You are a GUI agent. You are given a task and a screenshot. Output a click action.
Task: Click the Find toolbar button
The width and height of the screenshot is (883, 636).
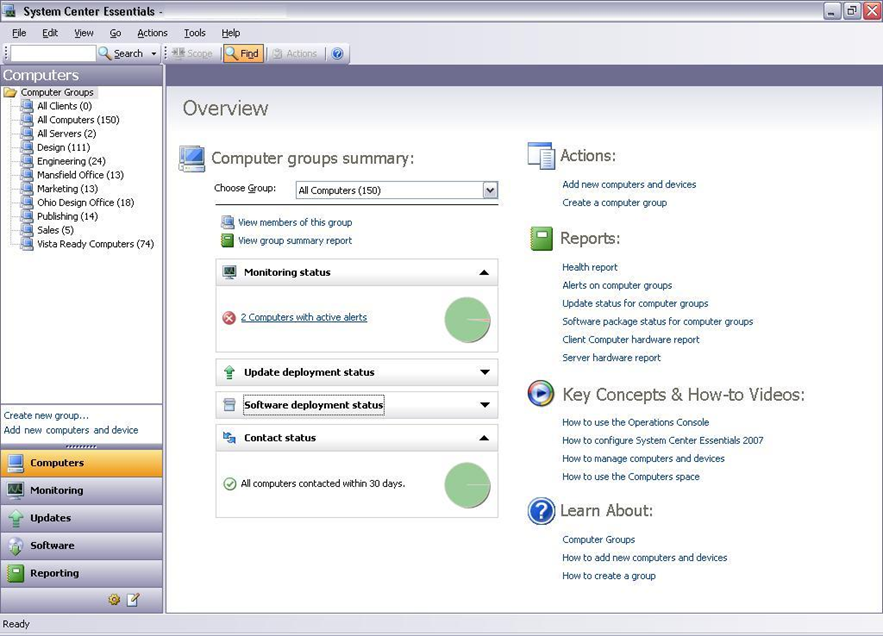243,54
